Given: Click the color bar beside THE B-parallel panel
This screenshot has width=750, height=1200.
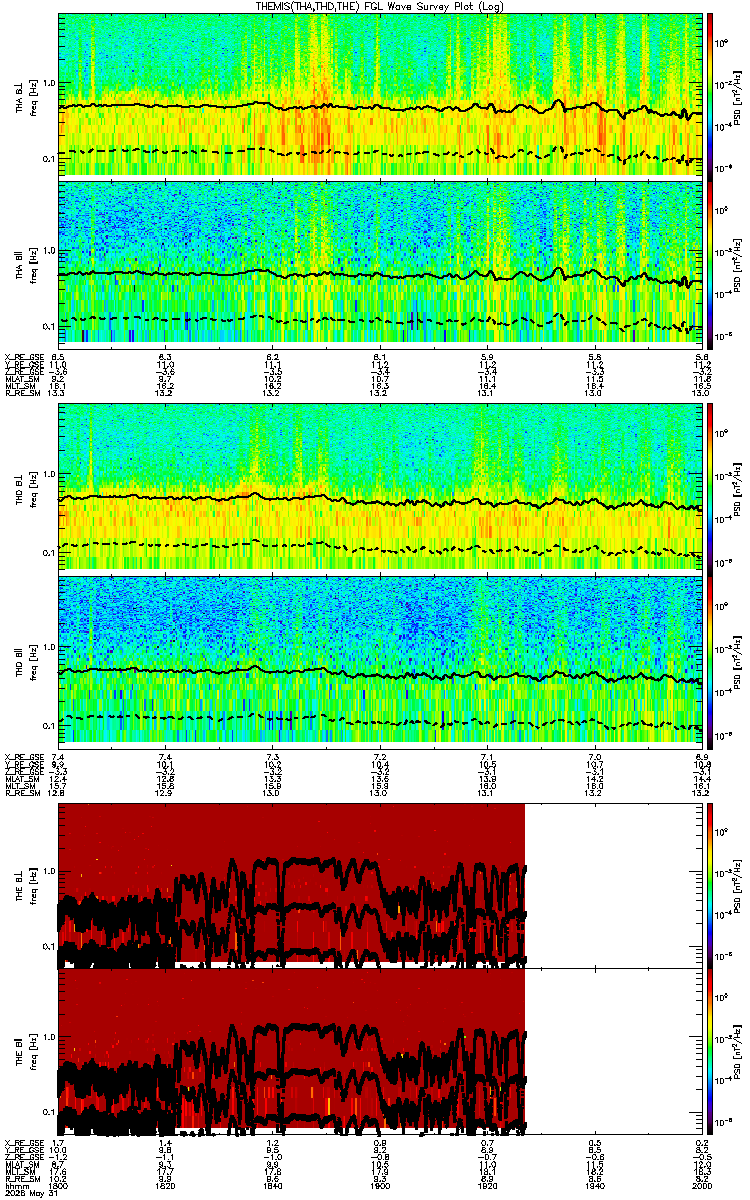Looking at the screenshot, I should [x=711, y=1050].
